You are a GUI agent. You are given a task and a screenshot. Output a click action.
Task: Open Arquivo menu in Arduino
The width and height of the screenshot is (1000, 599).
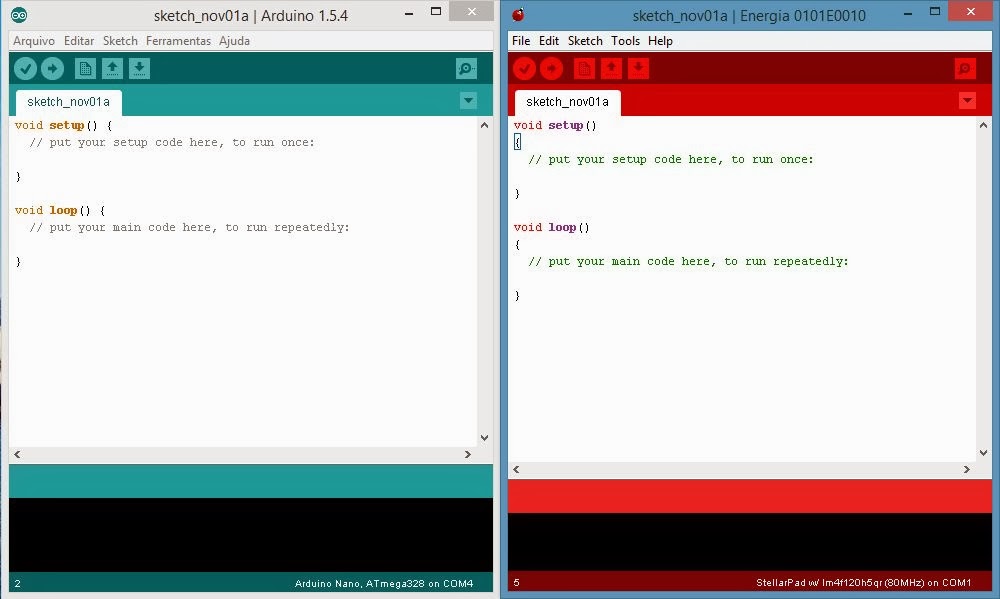(34, 41)
